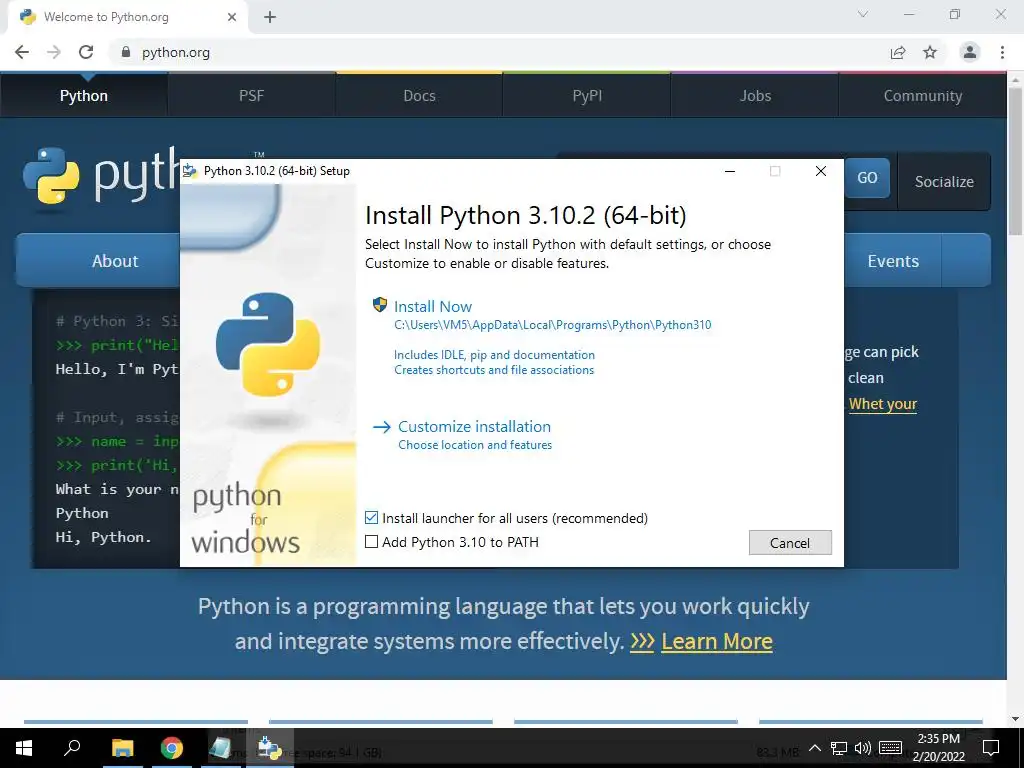The height and width of the screenshot is (768, 1024).
Task: Click the Customize installation arrow icon
Action: (381, 427)
